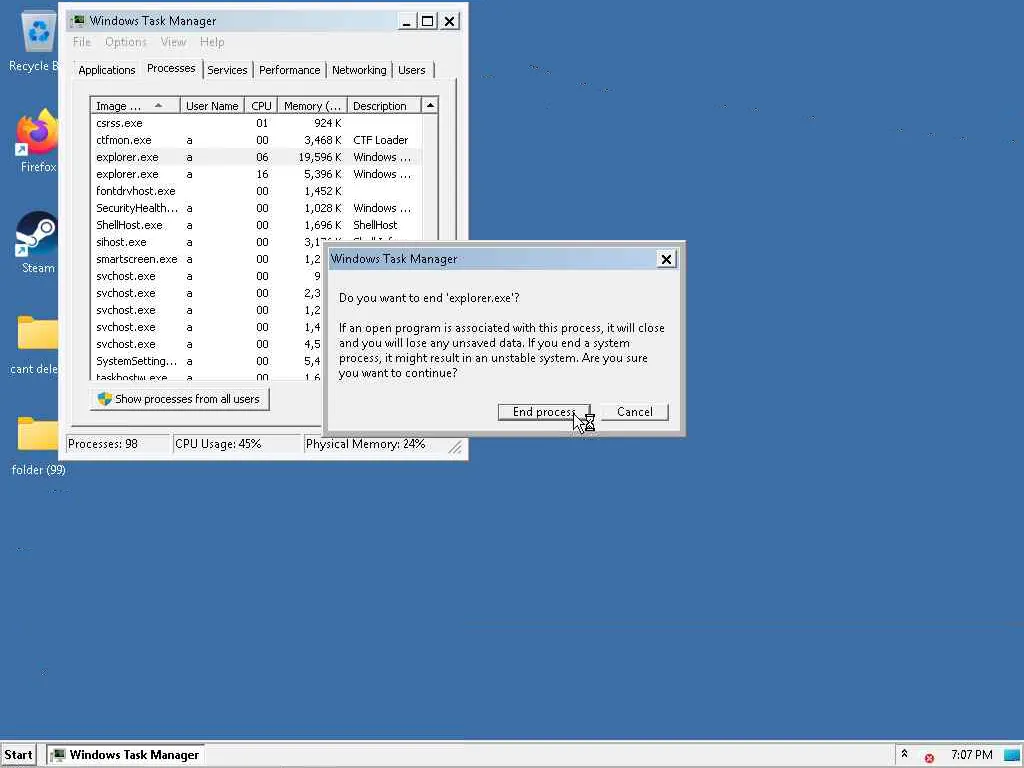
Task: Click the red error tray icon
Action: tap(929, 758)
